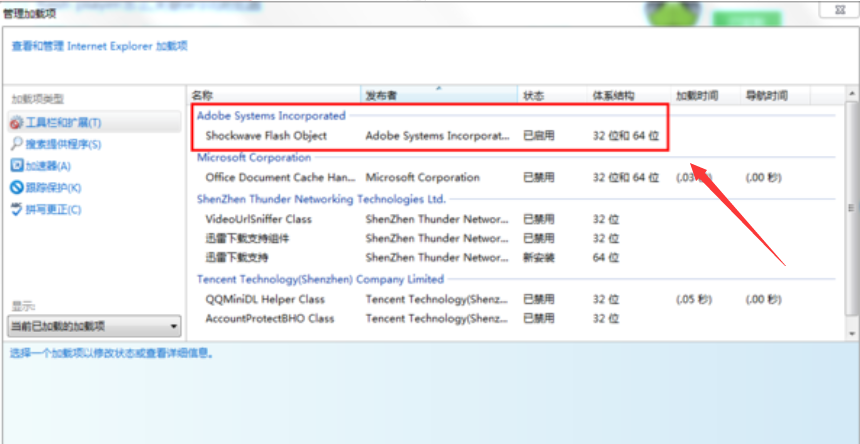Open the 加速器(A) add-on type
Viewport: 860px width, 444px height.
[x=48, y=166]
